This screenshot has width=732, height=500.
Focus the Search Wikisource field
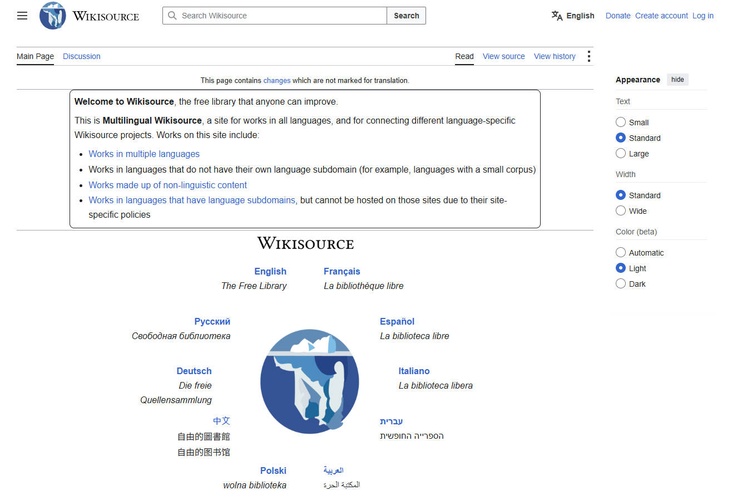coord(274,15)
